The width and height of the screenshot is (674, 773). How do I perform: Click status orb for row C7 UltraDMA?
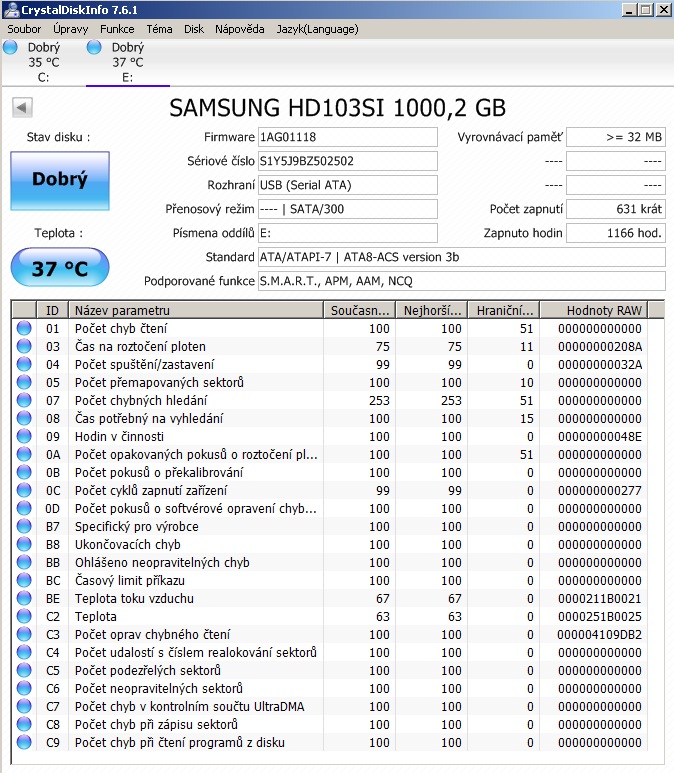24,706
